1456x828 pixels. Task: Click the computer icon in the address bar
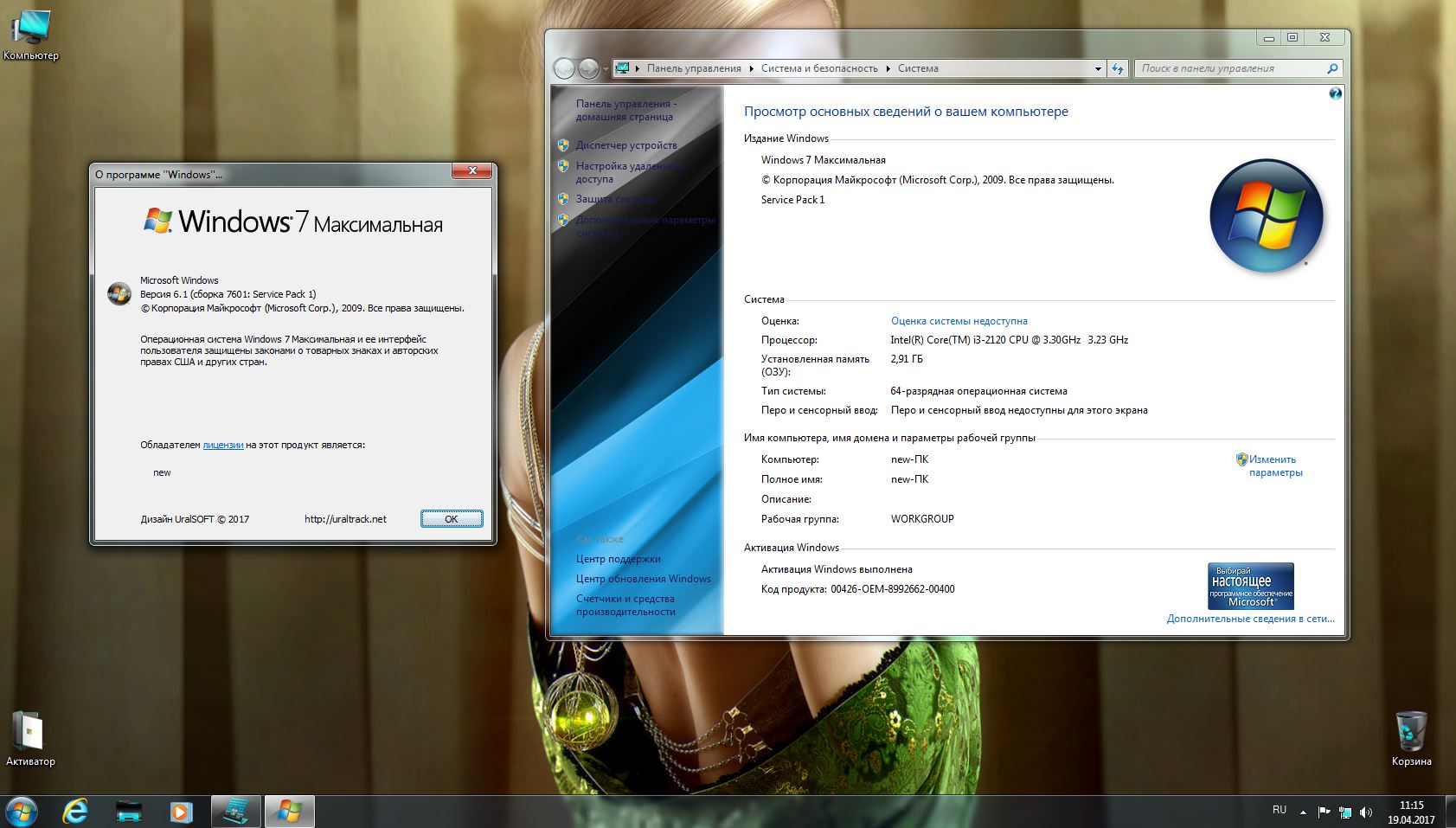(622, 68)
